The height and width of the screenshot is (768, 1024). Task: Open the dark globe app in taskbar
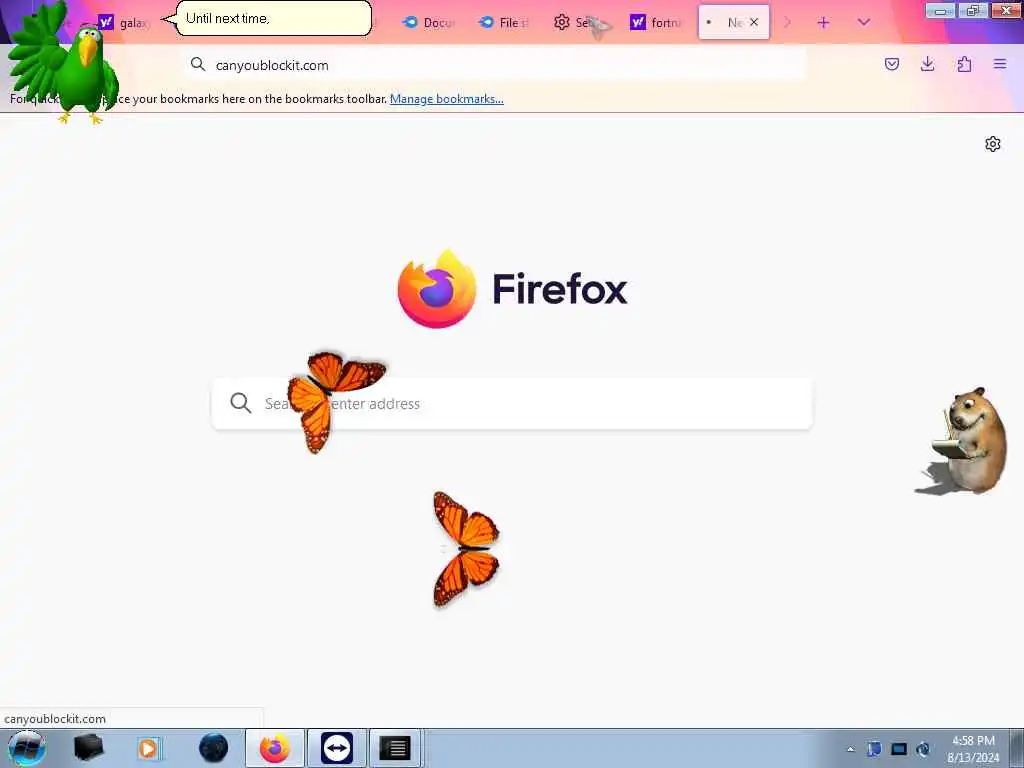(213, 748)
